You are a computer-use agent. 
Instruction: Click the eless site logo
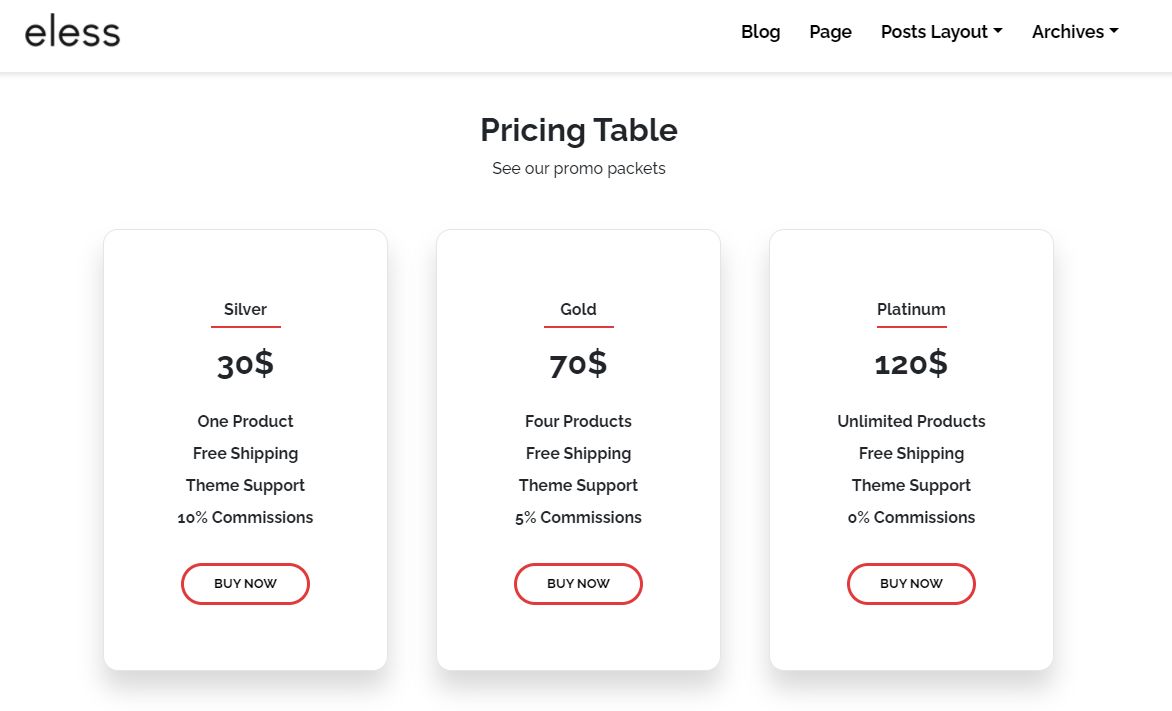pos(72,32)
